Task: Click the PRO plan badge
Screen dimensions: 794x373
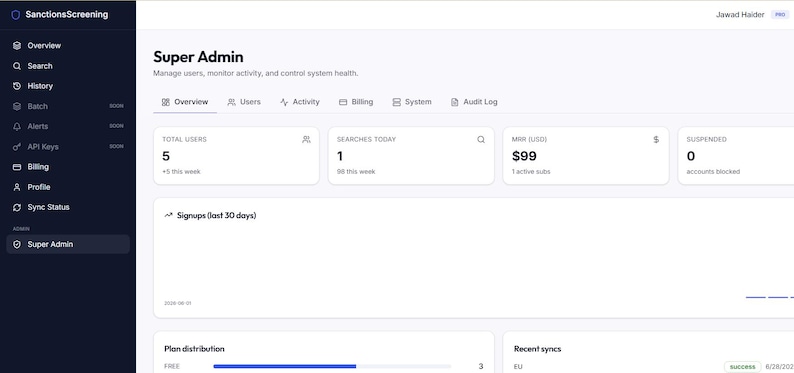Action: [780, 15]
